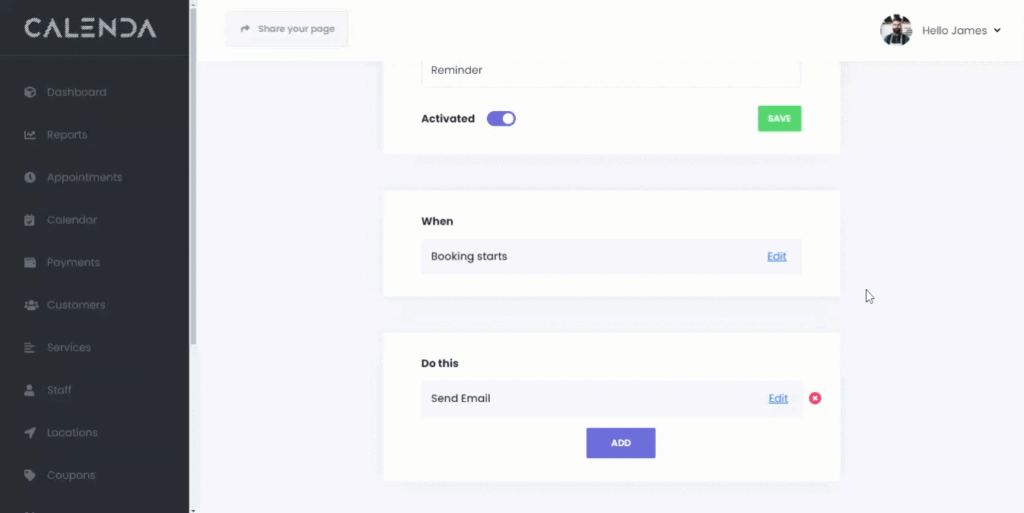Click the Appointments clock icon

point(30,177)
